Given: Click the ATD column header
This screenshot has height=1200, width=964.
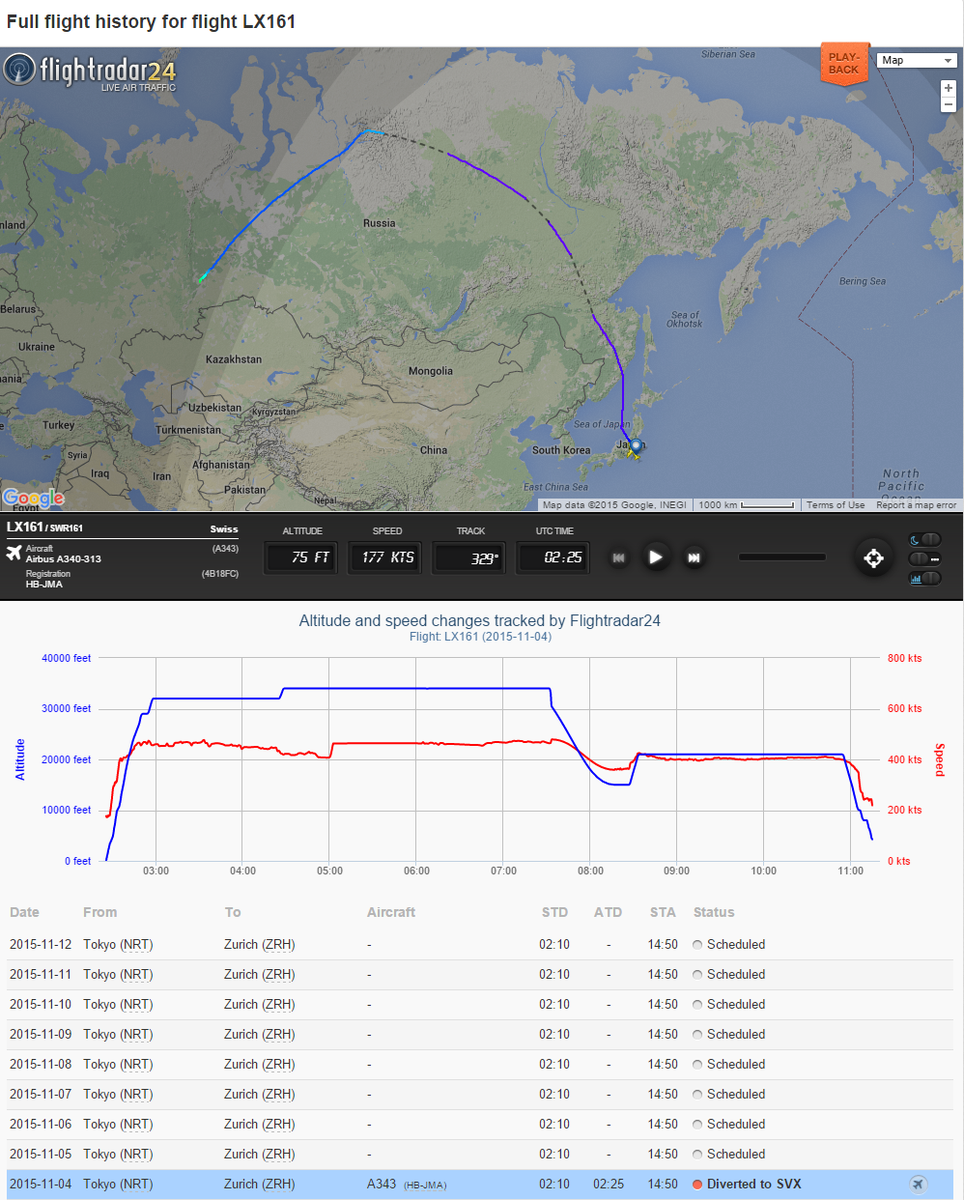Looking at the screenshot, I should tap(608, 912).
